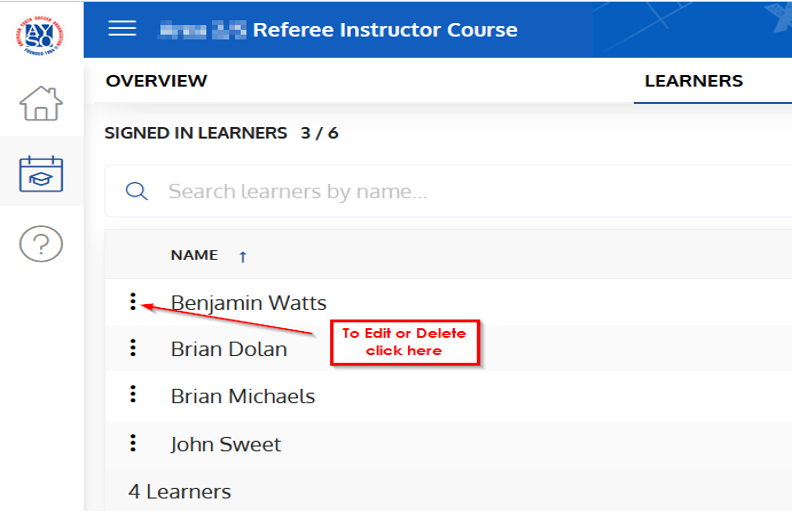Switch to the OVERVIEW tab
This screenshot has width=792, height=512.
(156, 81)
